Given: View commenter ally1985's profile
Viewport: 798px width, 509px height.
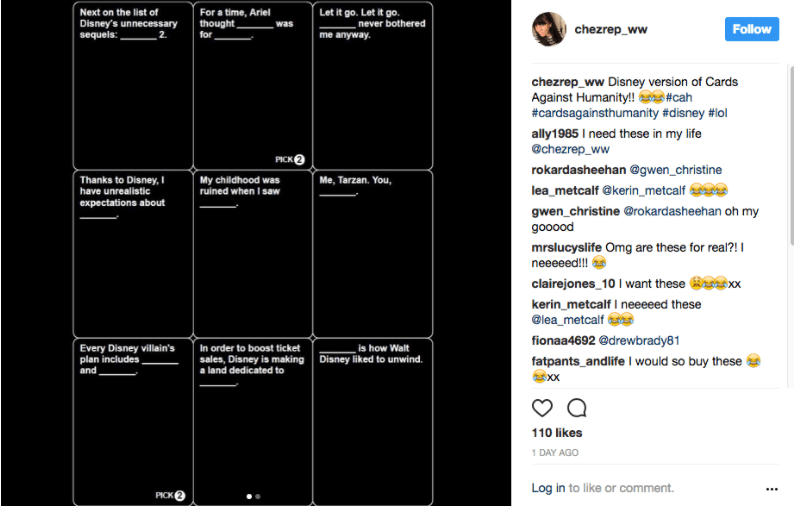Looking at the screenshot, I should coord(555,133).
